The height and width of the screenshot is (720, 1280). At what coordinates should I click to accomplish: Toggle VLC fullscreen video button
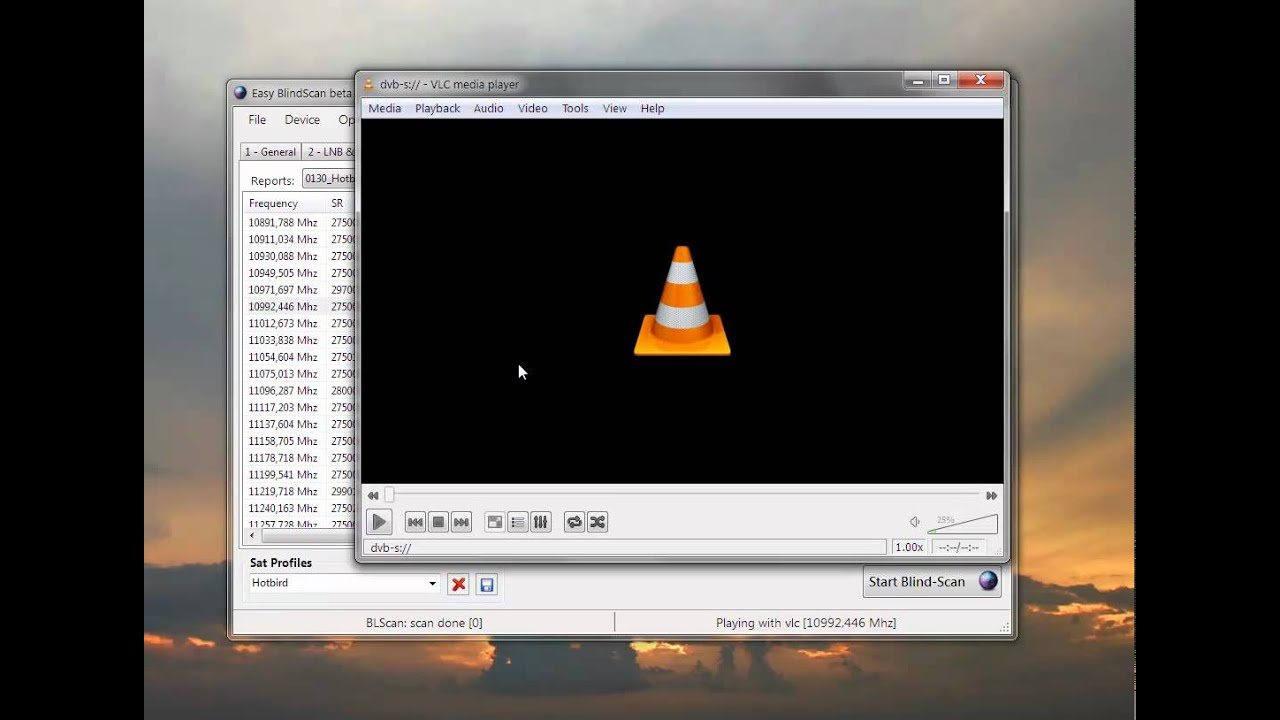(495, 522)
